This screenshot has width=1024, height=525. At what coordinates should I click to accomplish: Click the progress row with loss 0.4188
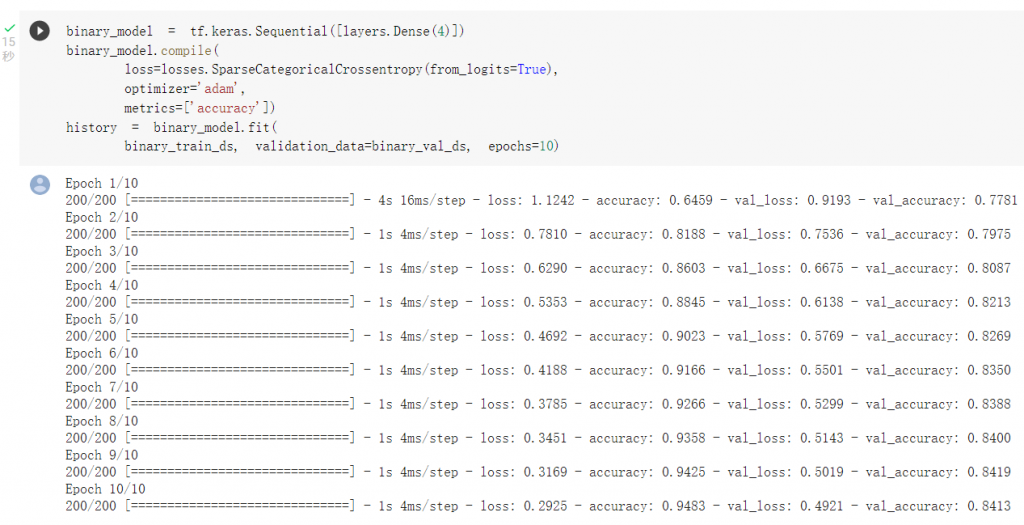(x=538, y=370)
